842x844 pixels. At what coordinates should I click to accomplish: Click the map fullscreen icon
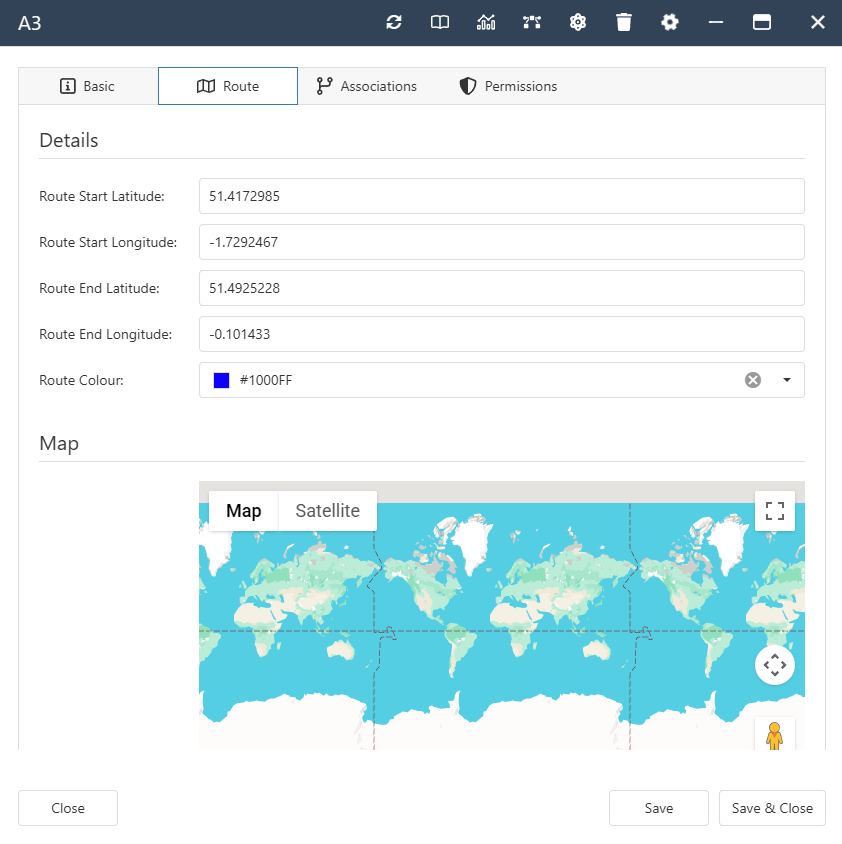[775, 511]
